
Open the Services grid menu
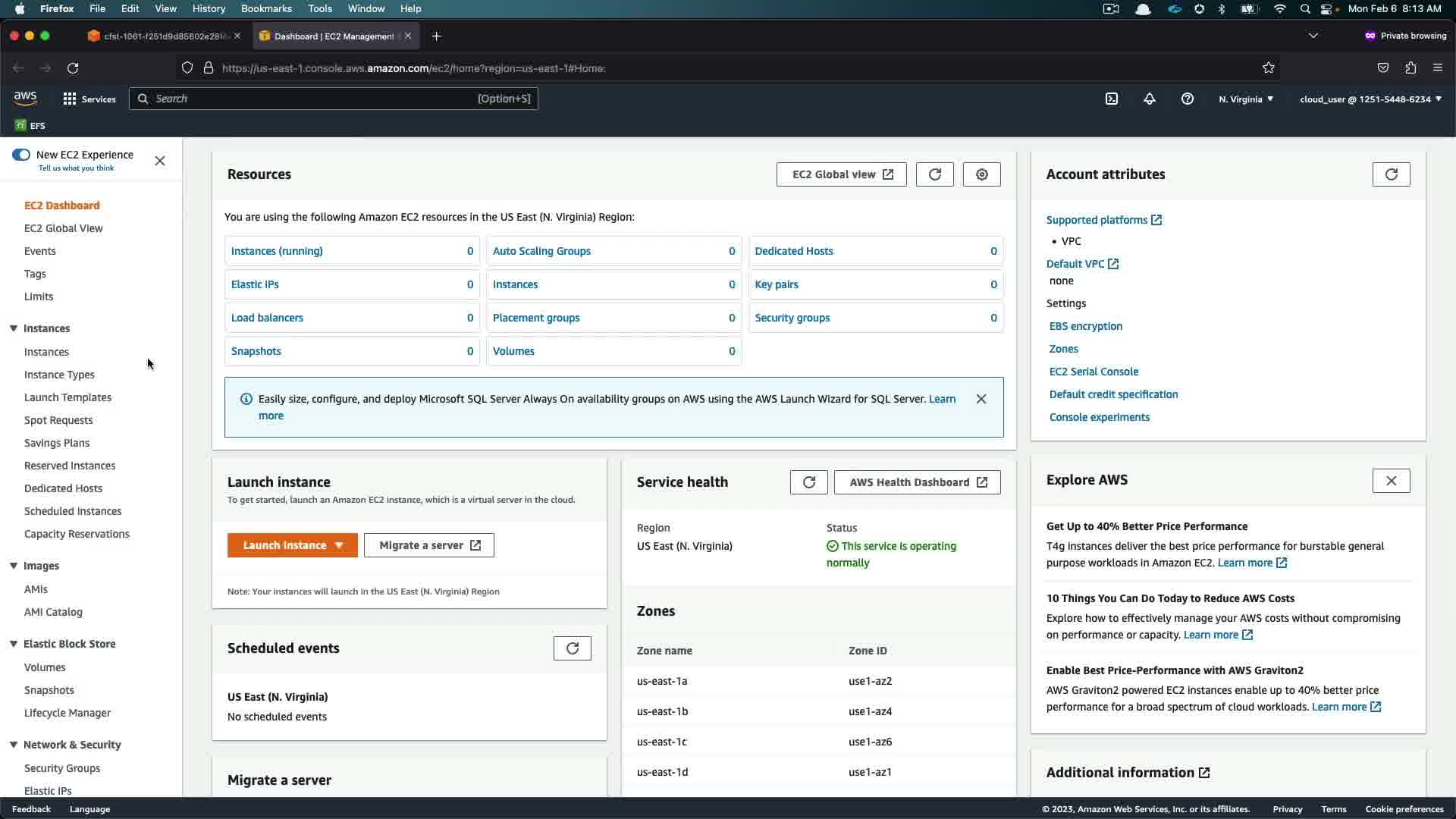[89, 99]
